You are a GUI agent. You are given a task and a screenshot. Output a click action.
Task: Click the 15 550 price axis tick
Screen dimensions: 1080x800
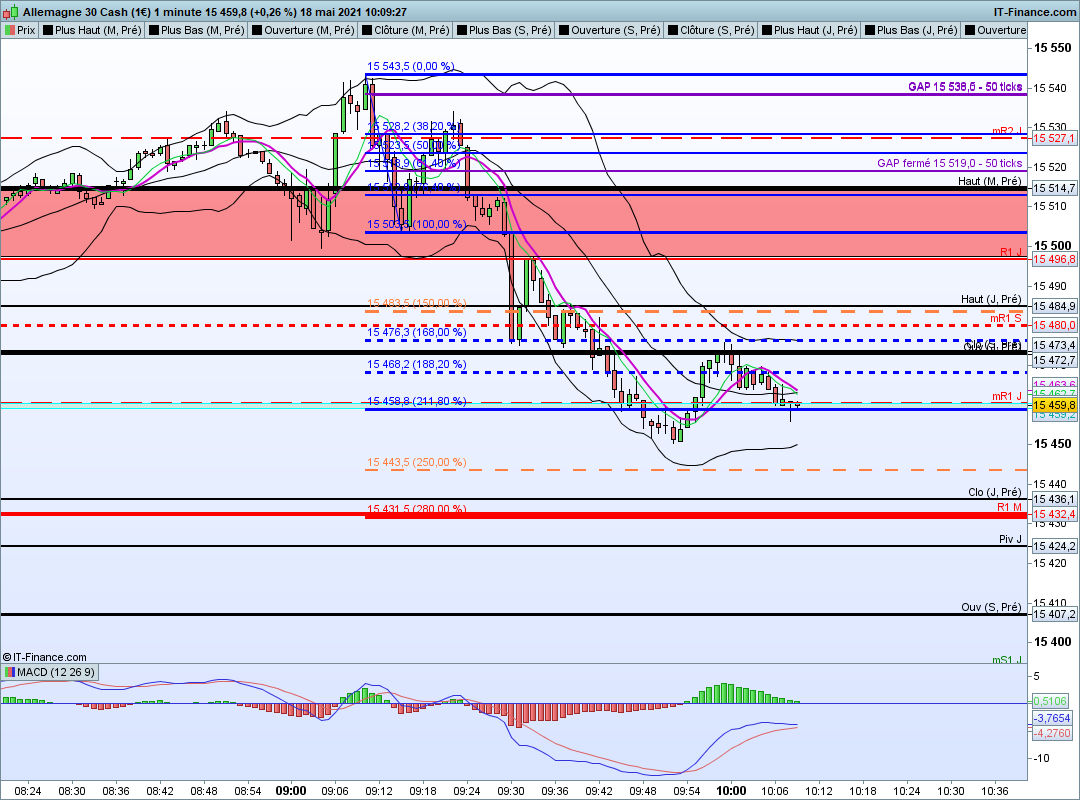click(1053, 48)
